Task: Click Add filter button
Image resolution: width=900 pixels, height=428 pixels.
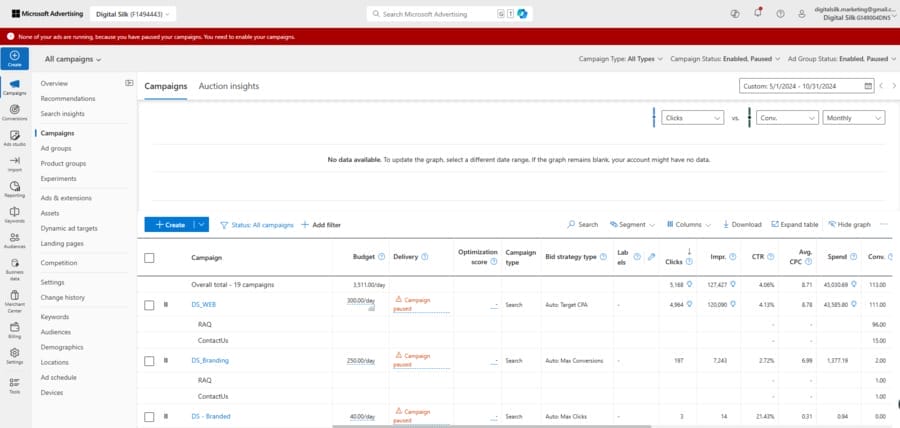Action: pos(321,225)
